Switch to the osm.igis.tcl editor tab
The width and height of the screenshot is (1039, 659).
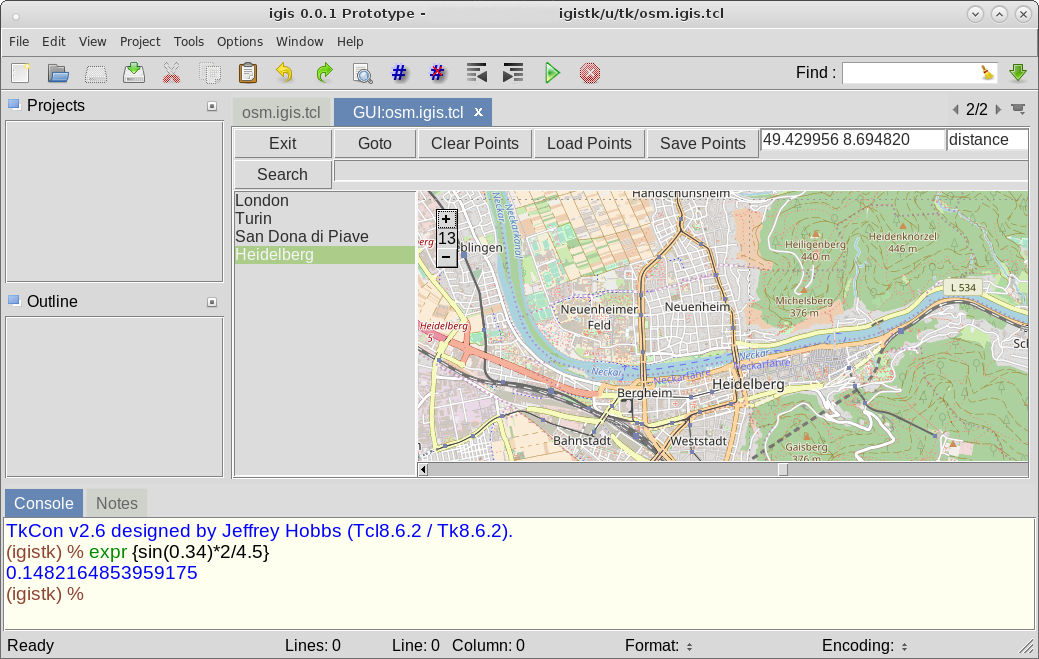[x=281, y=113]
